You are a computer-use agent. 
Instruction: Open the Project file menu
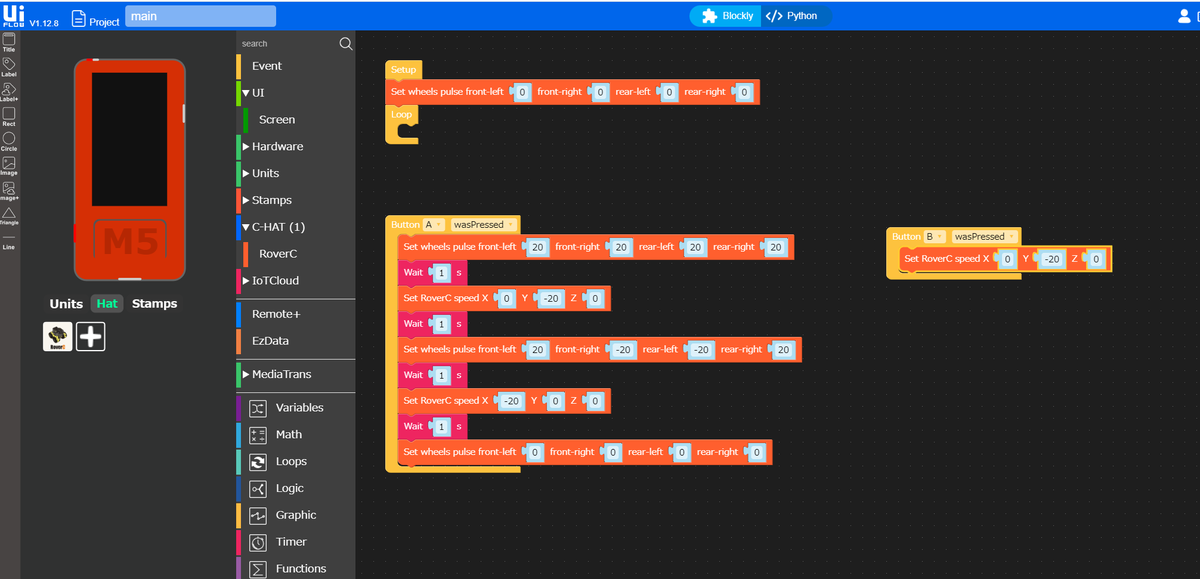(x=95, y=18)
